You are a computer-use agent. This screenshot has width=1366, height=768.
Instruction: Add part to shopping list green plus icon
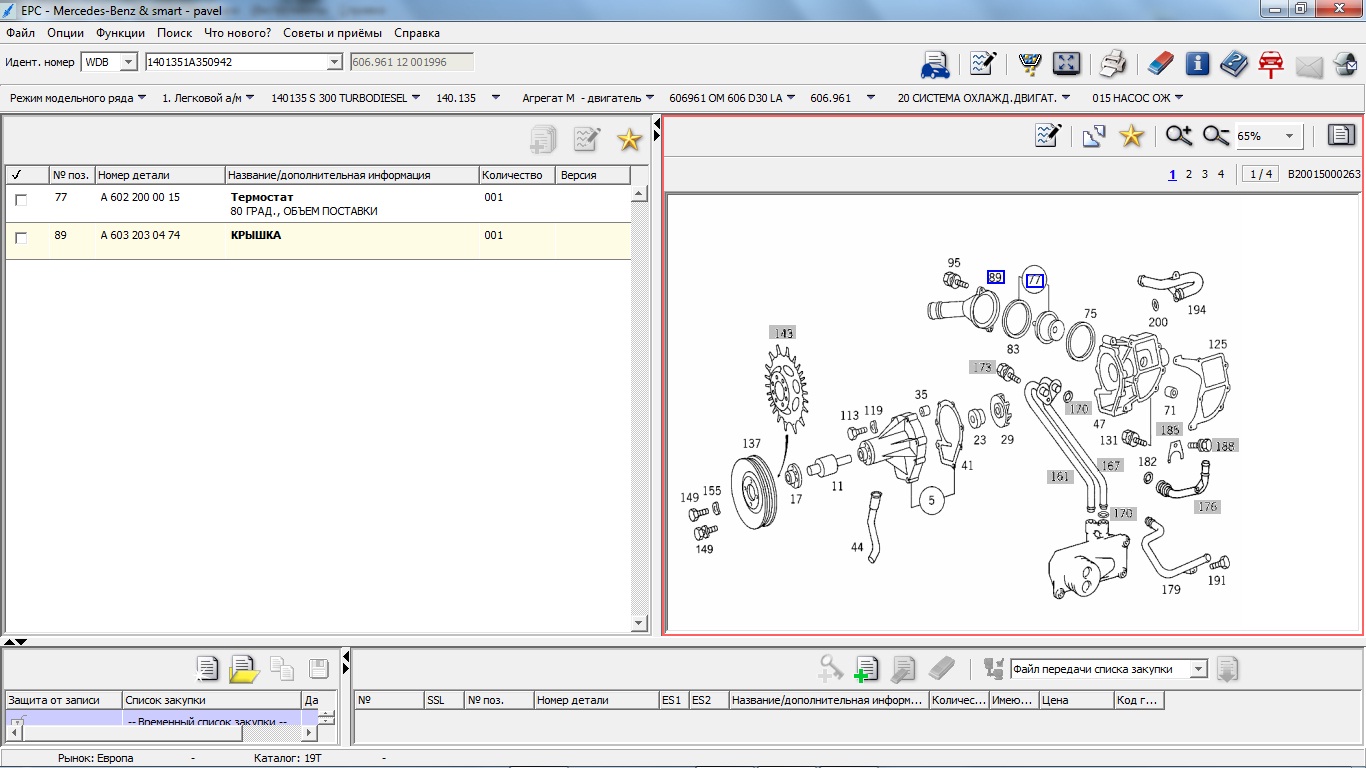pyautogui.click(x=866, y=669)
